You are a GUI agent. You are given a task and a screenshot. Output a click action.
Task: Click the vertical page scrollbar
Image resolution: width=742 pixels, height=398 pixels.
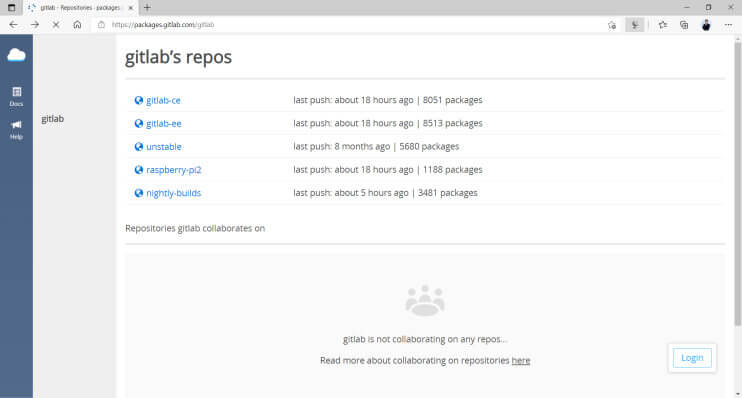pyautogui.click(x=737, y=184)
